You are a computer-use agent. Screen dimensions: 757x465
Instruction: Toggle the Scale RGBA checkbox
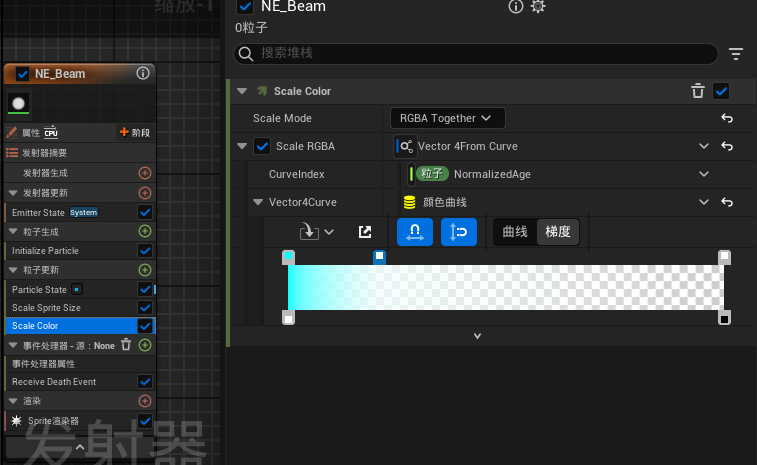(262, 146)
